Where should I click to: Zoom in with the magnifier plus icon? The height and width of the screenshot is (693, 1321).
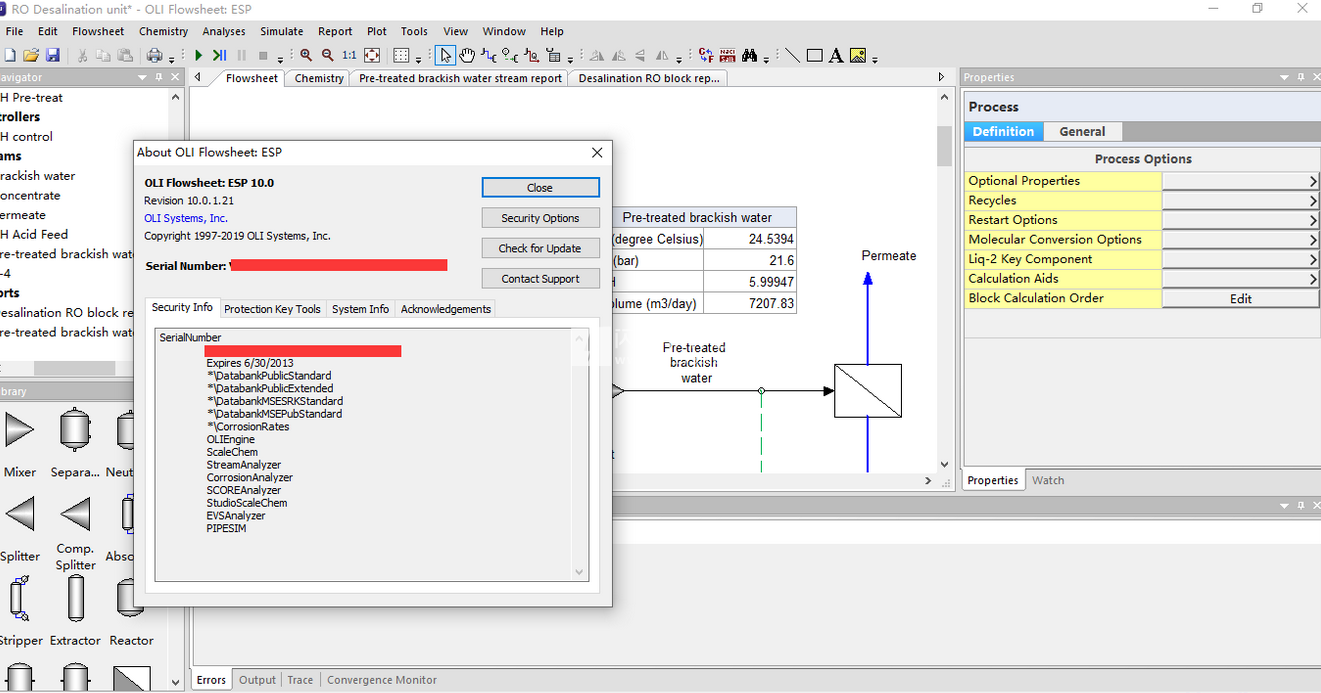pos(306,56)
